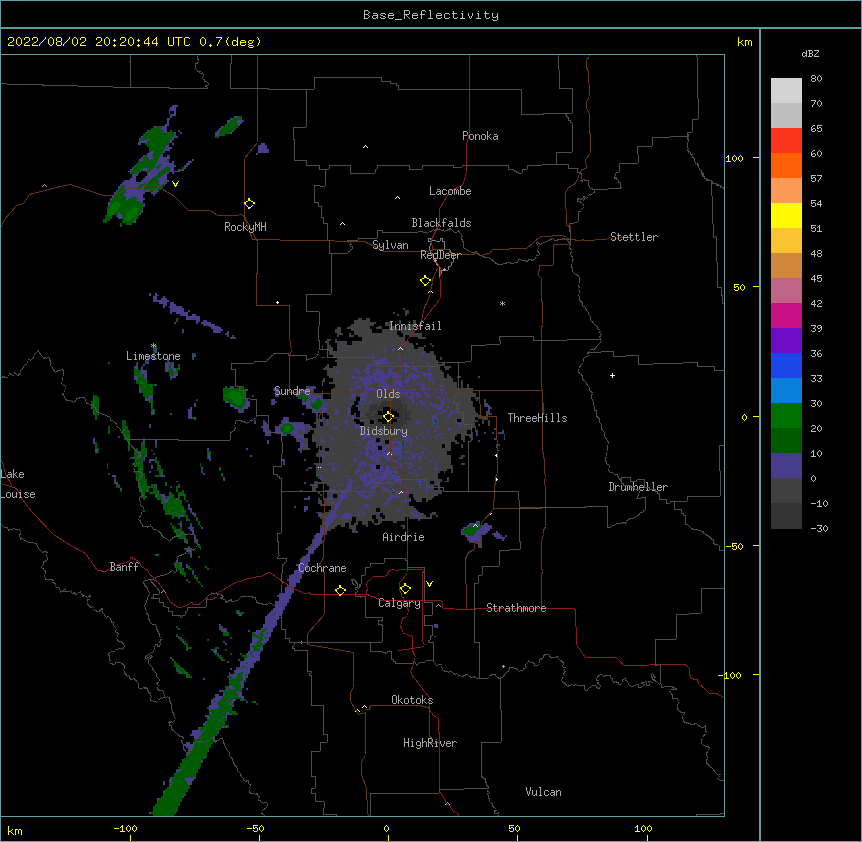Click the RockyMH label
This screenshot has height=842, width=862.
point(245,227)
